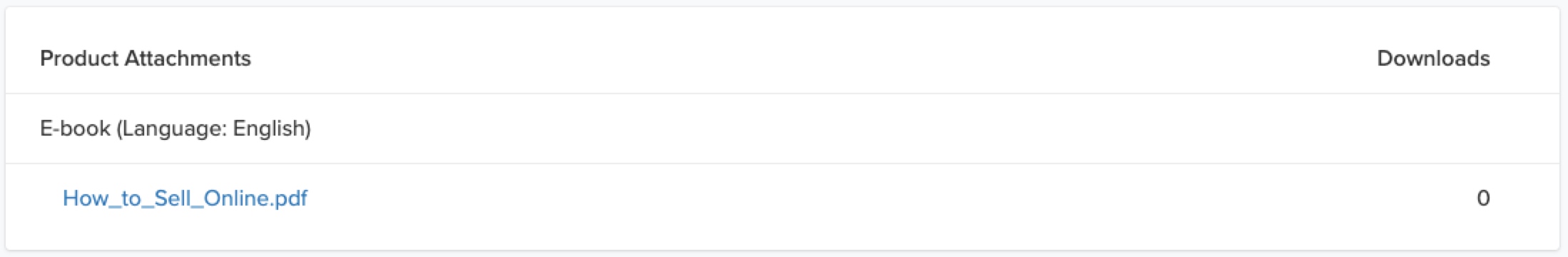Viewport: 1568px width, 257px height.
Task: Click the closing parenthesis after English
Action: 308,128
